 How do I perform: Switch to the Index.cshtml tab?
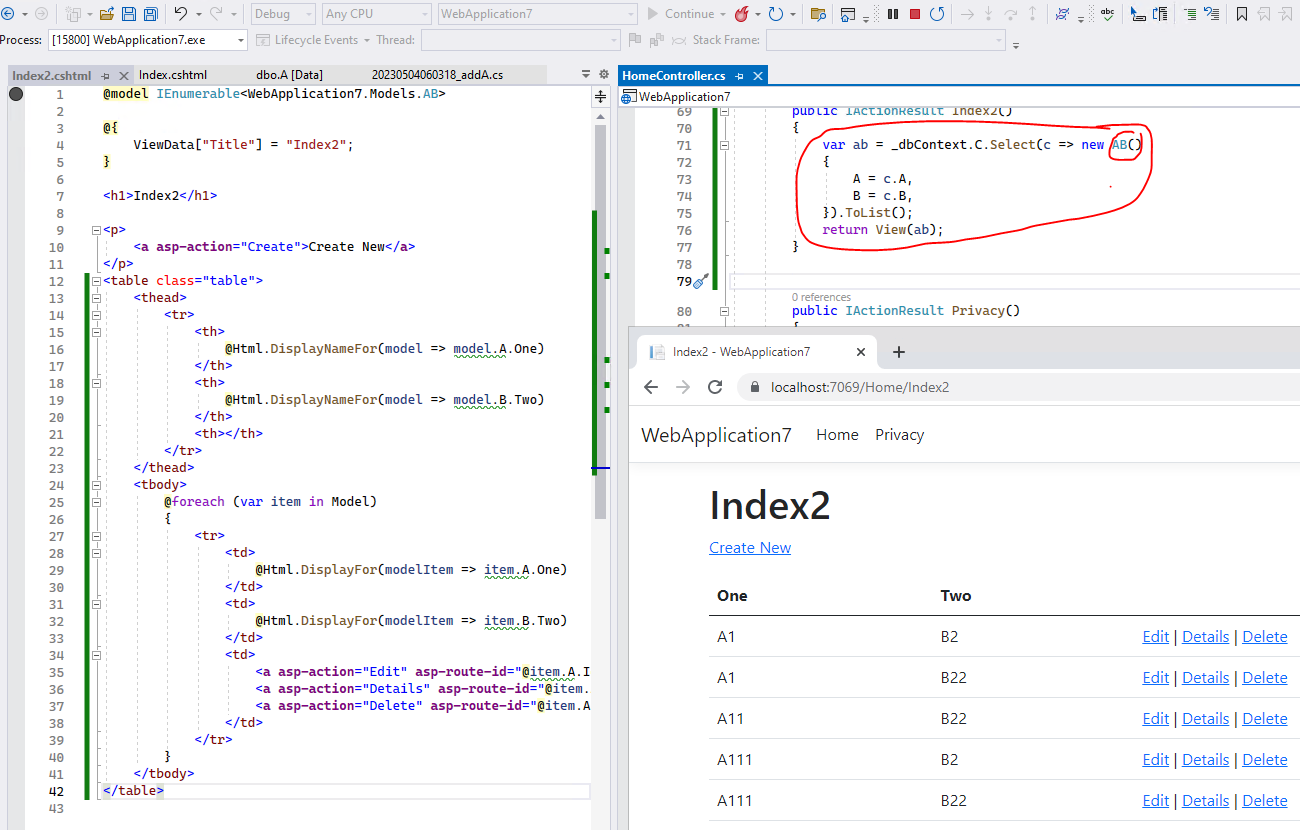tap(173, 75)
